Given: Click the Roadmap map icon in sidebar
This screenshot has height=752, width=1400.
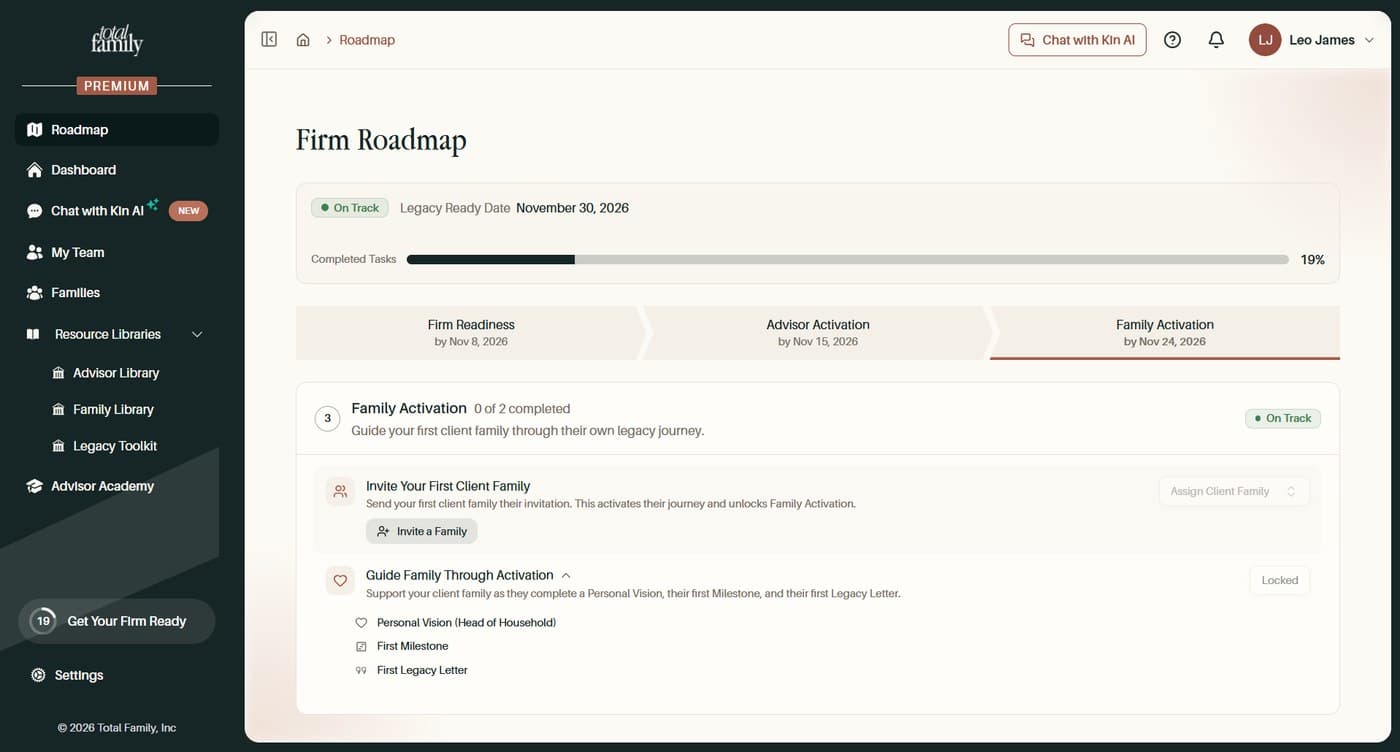Looking at the screenshot, I should tap(35, 130).
